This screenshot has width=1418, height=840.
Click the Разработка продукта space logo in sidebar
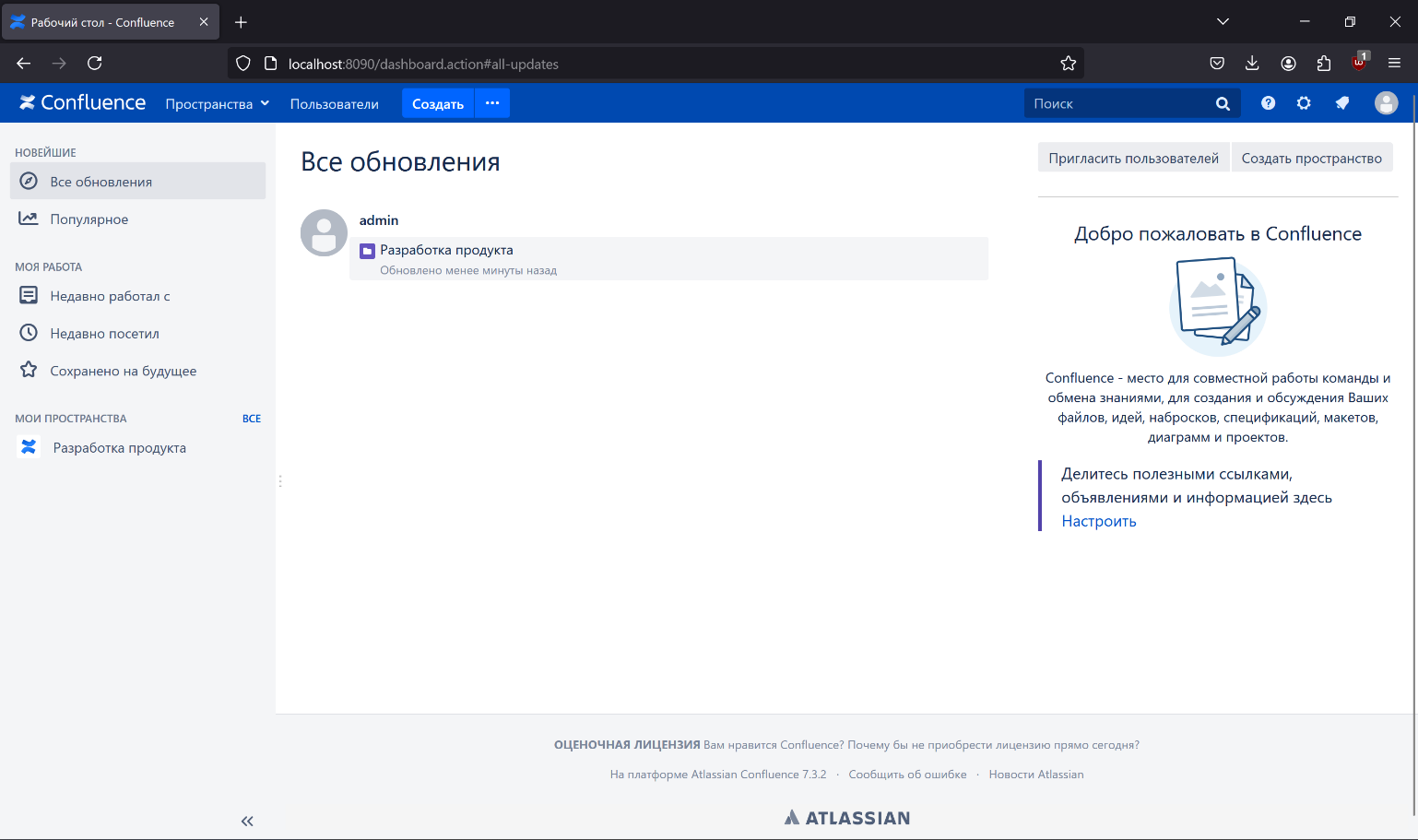pos(29,447)
